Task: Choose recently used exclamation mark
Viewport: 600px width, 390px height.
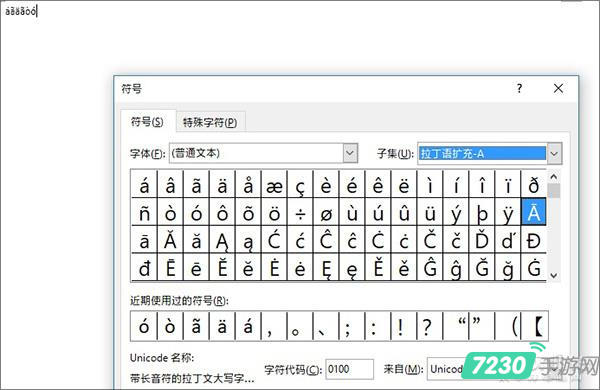Action: pos(404,326)
